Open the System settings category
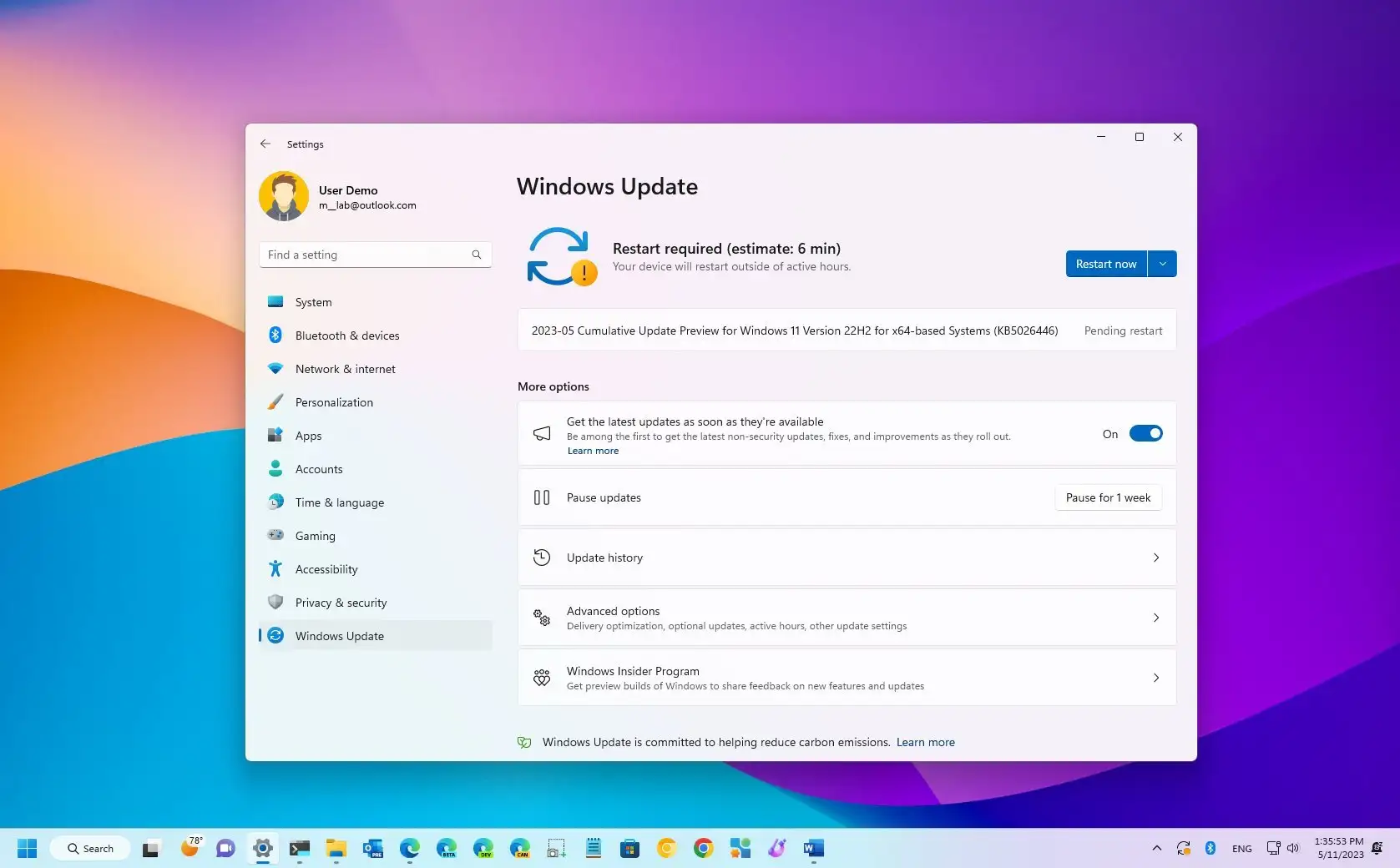The image size is (1400, 868). 376,302
